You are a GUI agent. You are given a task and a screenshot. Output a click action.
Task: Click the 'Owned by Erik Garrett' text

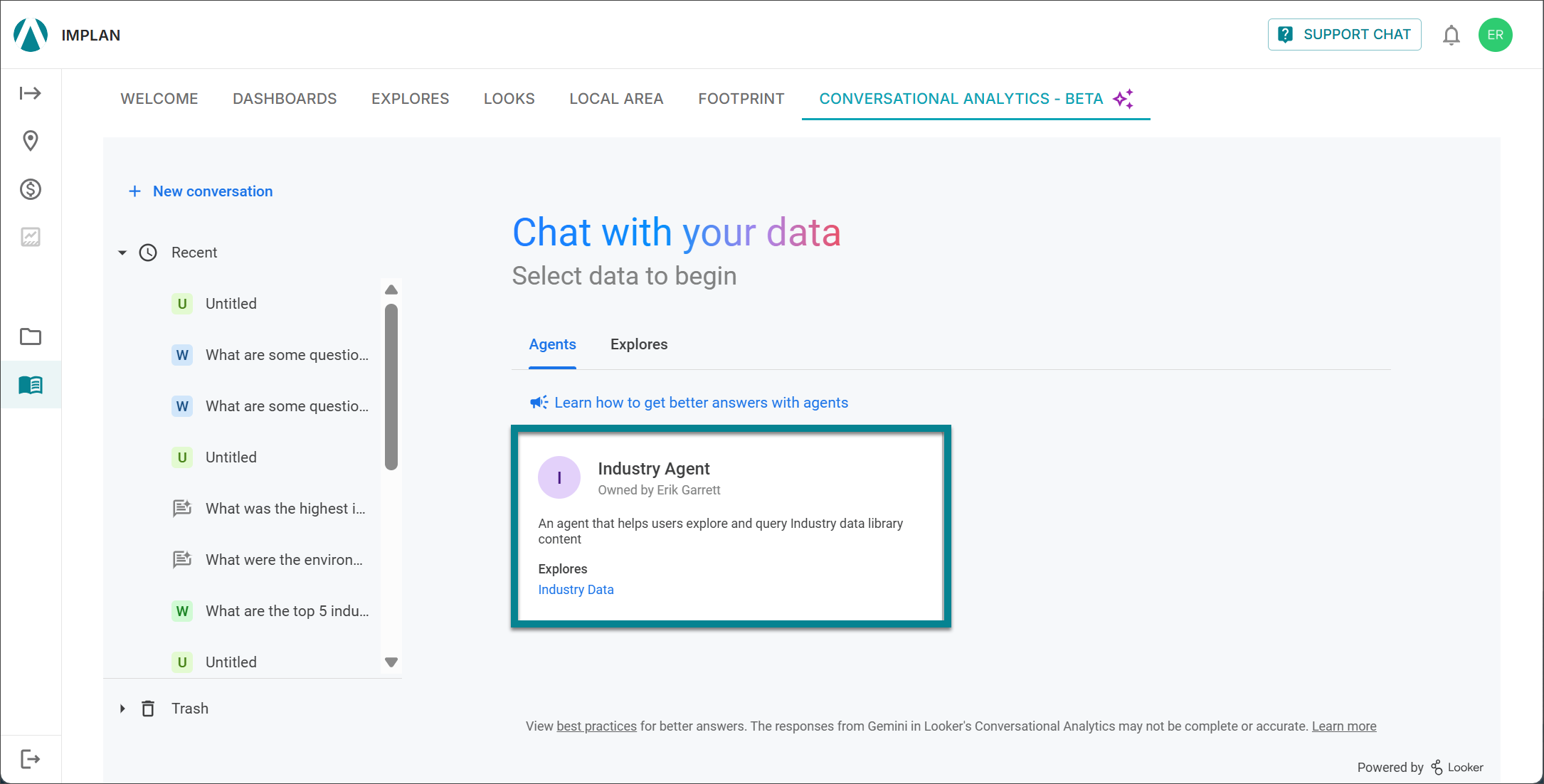pyautogui.click(x=659, y=490)
